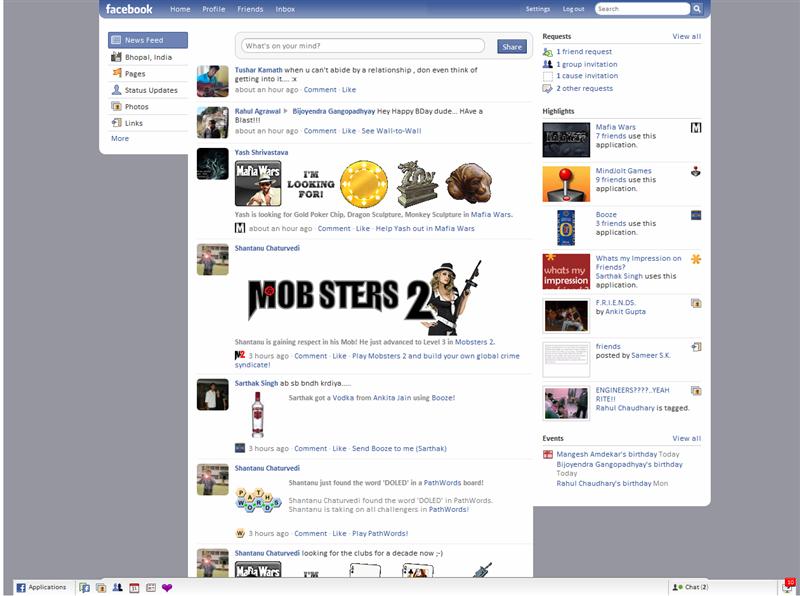This screenshot has width=800, height=596.
Task: Open the Mobsters 2 banner image
Action: click(365, 296)
